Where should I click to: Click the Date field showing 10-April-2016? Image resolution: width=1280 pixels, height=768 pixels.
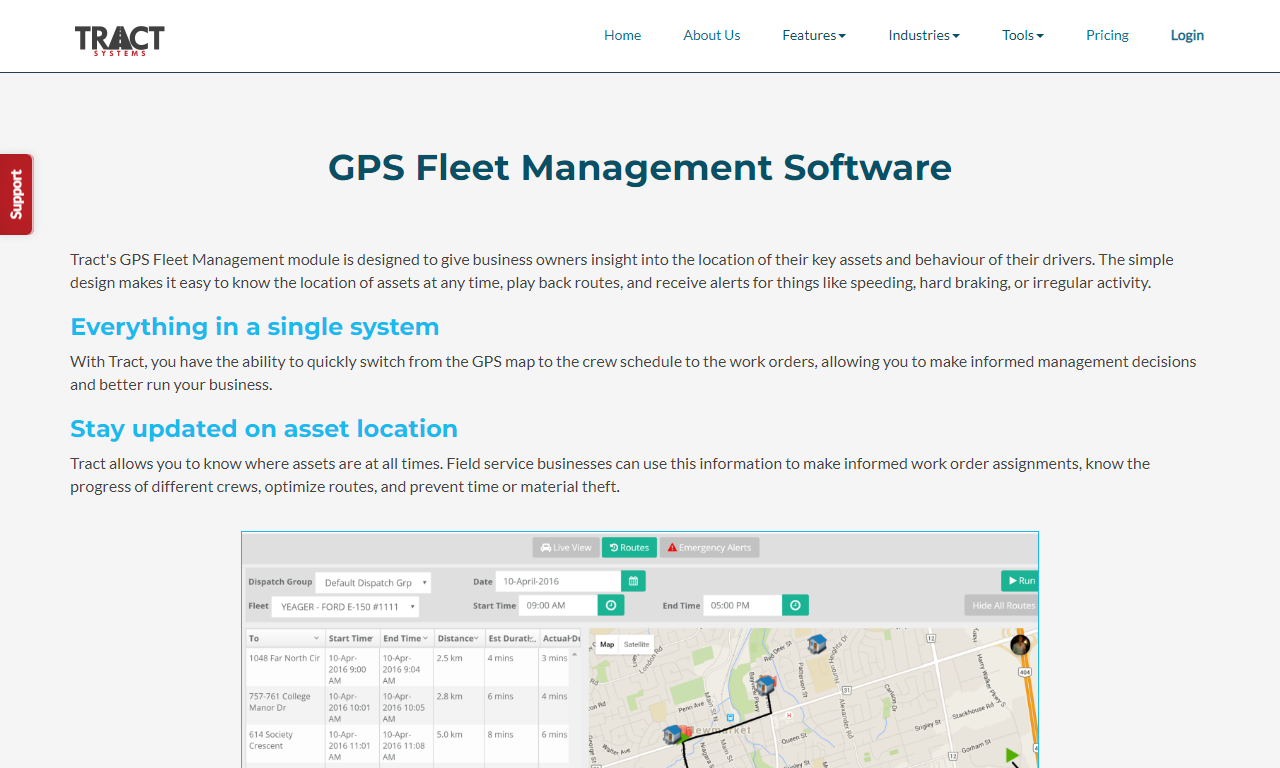click(558, 581)
